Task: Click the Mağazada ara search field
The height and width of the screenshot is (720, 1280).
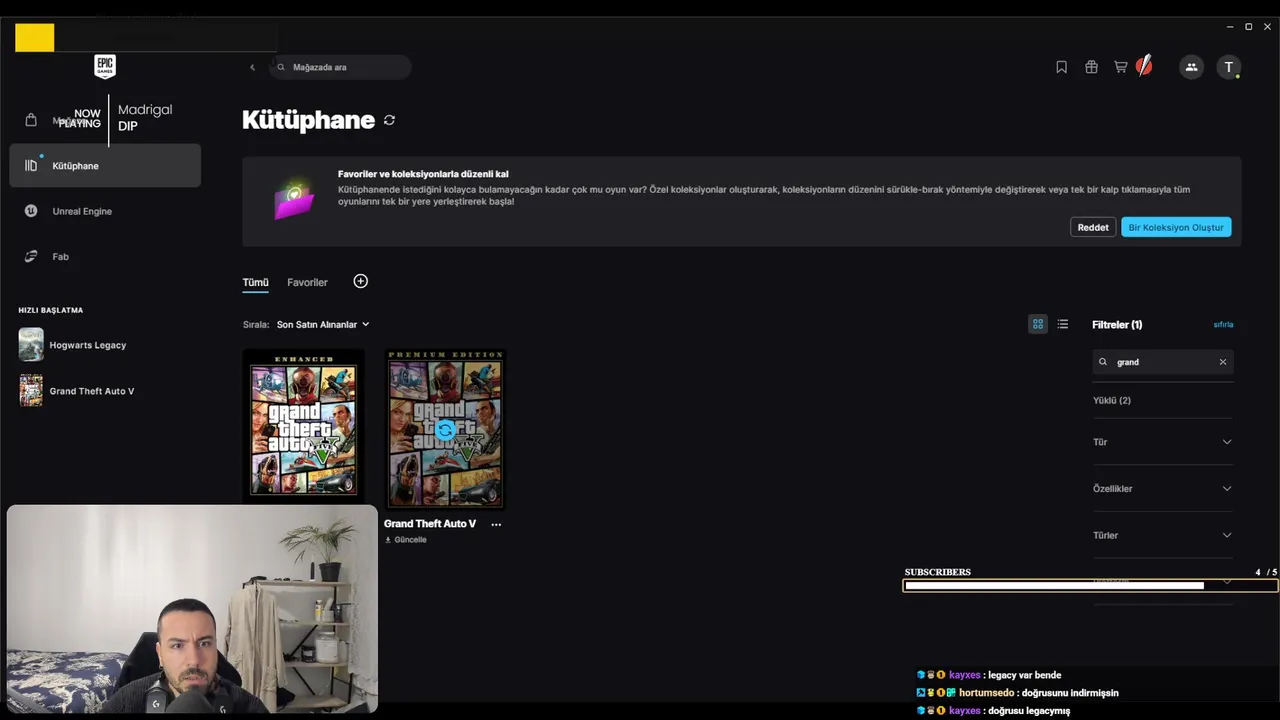Action: pyautogui.click(x=340, y=67)
